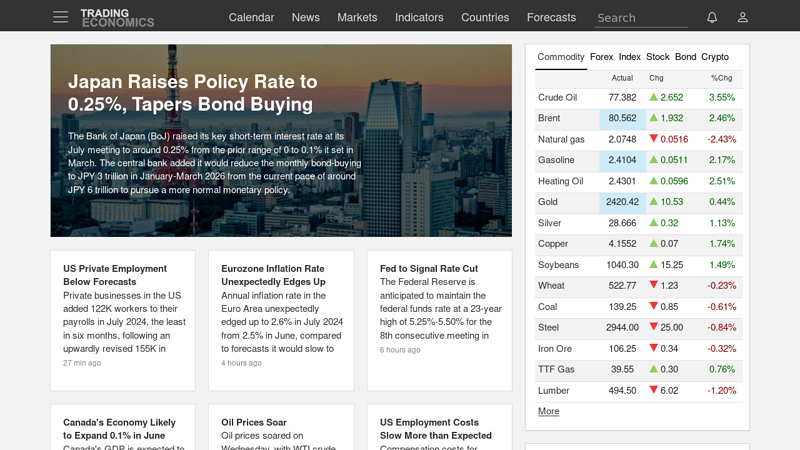This screenshot has height=450, width=800.
Task: Click Steel actual value 2944.00
Action: (622, 328)
